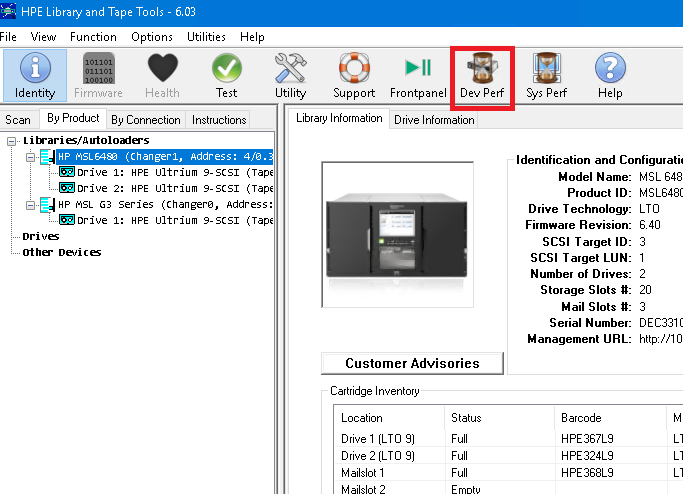Select the Identity toolbar icon
Screen dimensions: 683x494
point(35,75)
